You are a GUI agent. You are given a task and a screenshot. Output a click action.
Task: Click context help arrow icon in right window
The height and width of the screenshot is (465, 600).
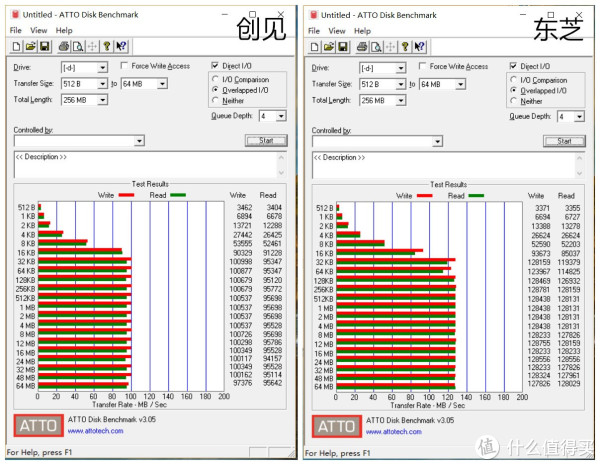(419, 47)
